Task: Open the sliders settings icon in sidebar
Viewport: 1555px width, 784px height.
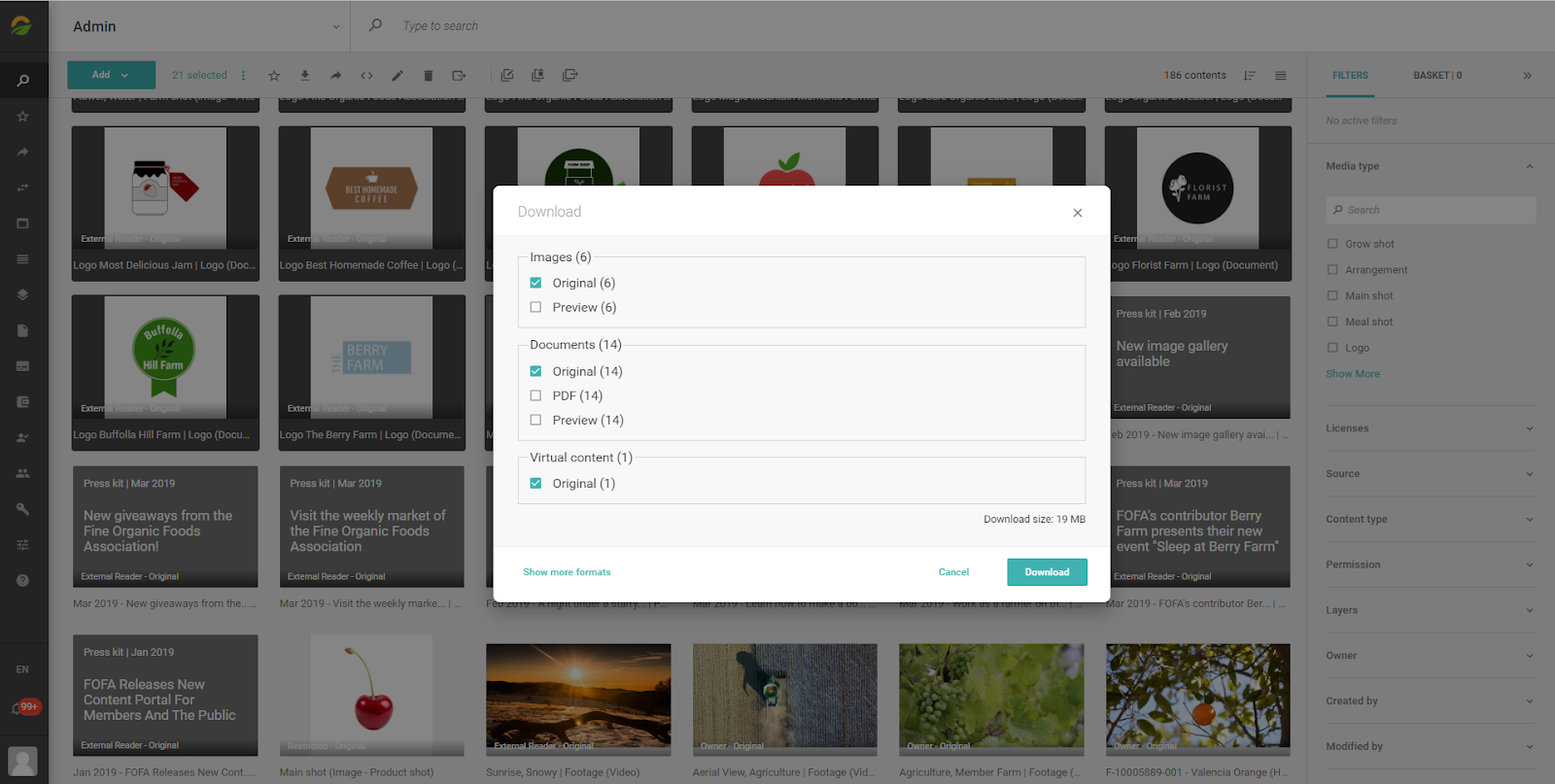Action: click(22, 545)
